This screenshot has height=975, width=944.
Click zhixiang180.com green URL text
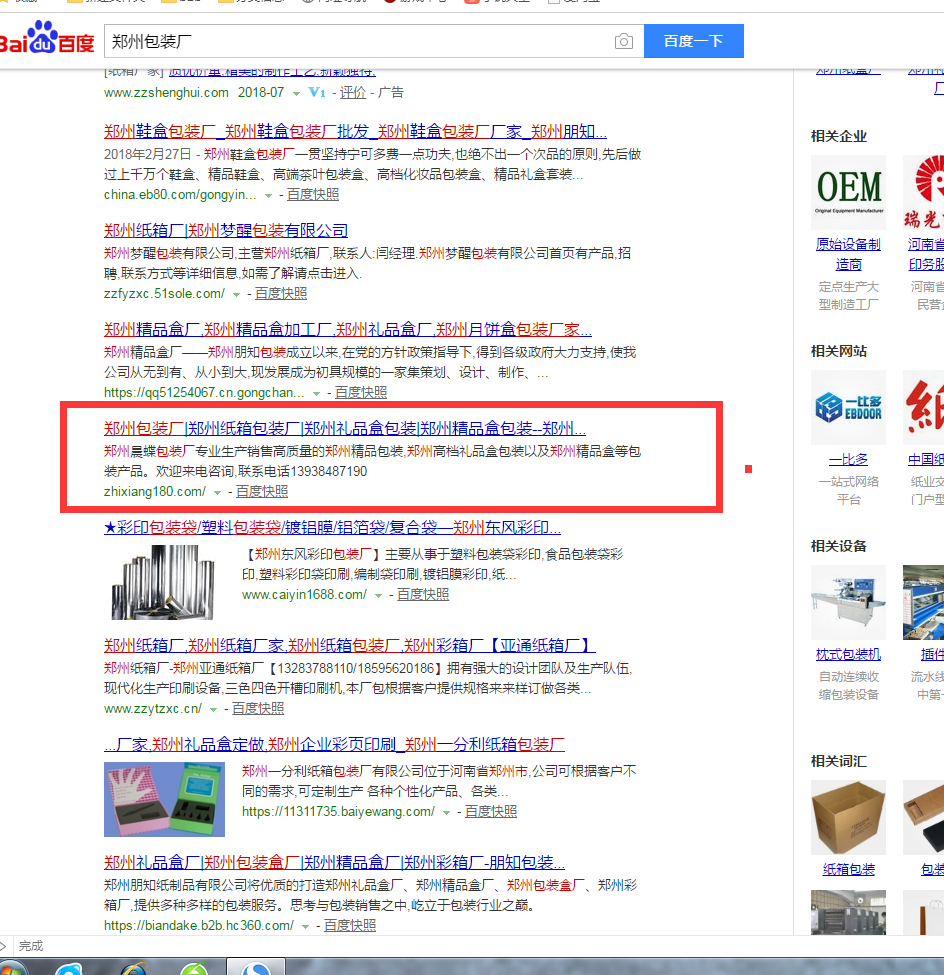[155, 491]
